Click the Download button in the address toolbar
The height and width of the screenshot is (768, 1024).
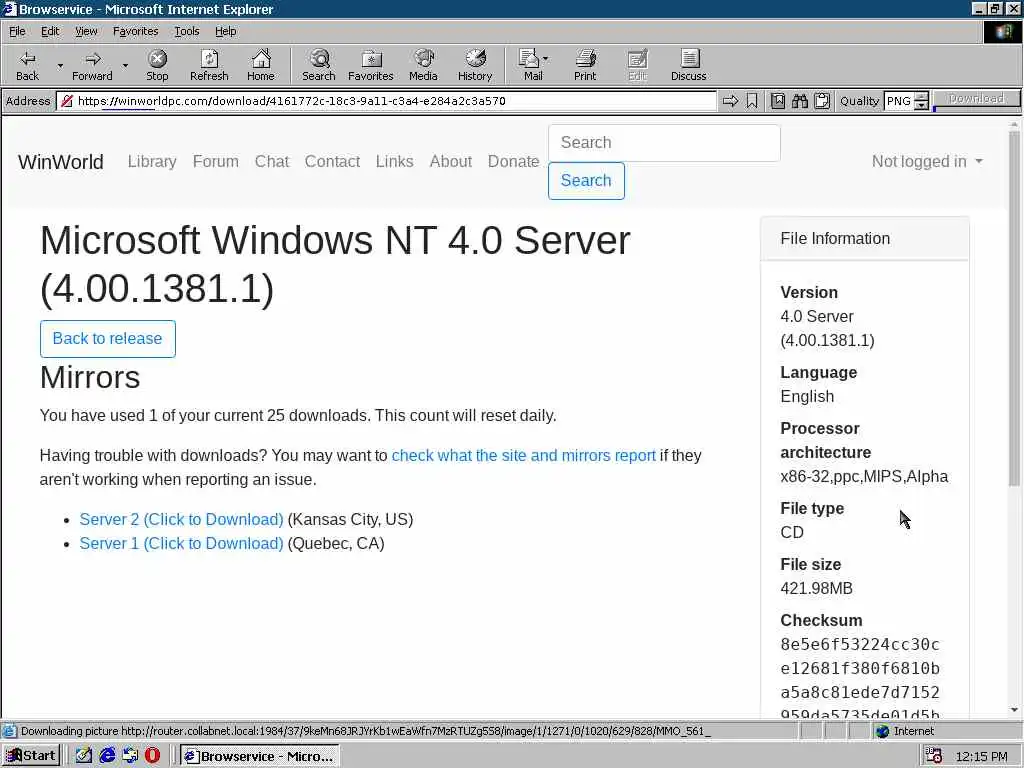coord(976,99)
